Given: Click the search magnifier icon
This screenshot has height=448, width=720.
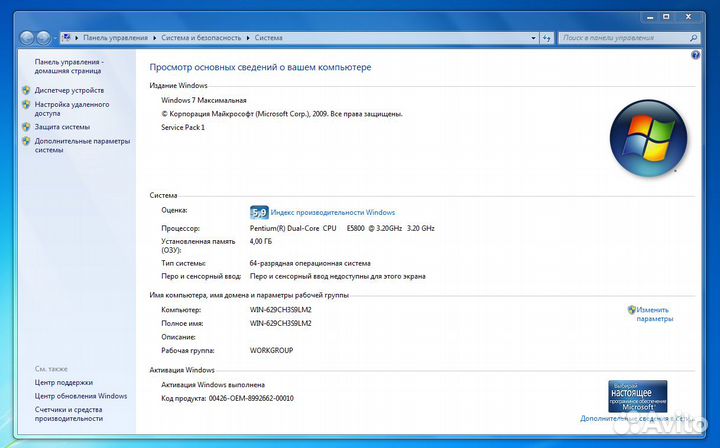Looking at the screenshot, I should 693,38.
